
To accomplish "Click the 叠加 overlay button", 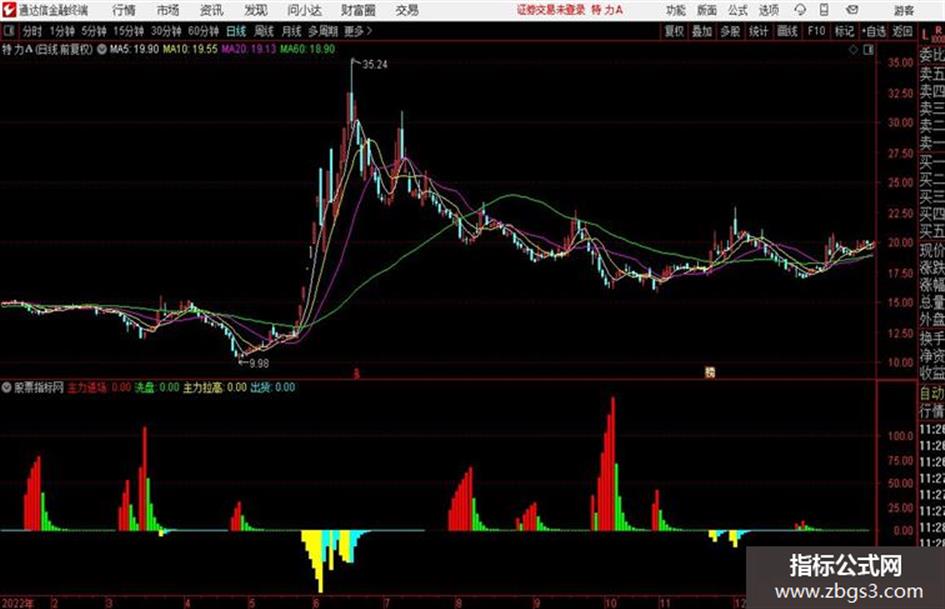I will tap(702, 31).
